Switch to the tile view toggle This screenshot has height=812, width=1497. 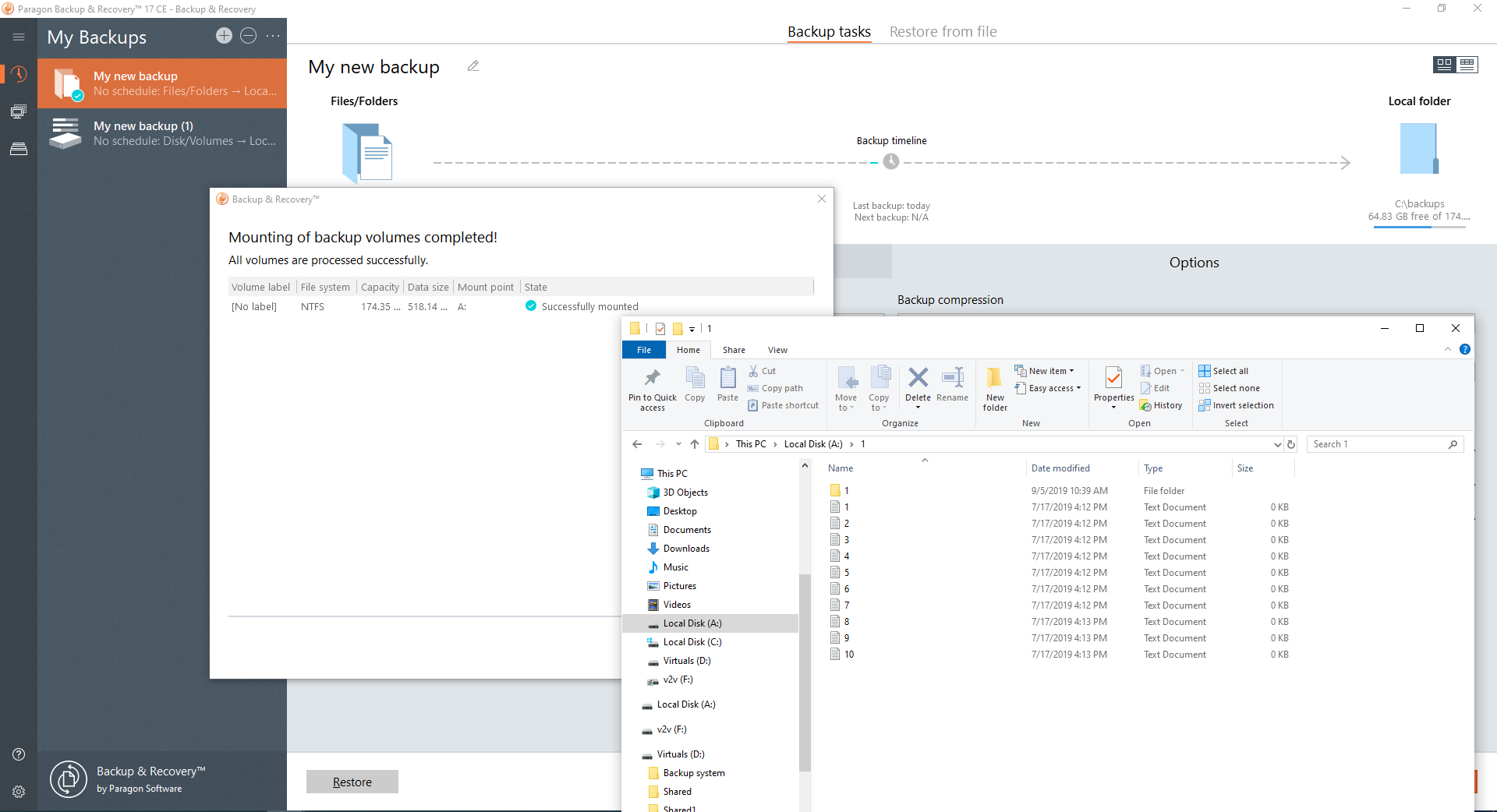tap(1445, 65)
